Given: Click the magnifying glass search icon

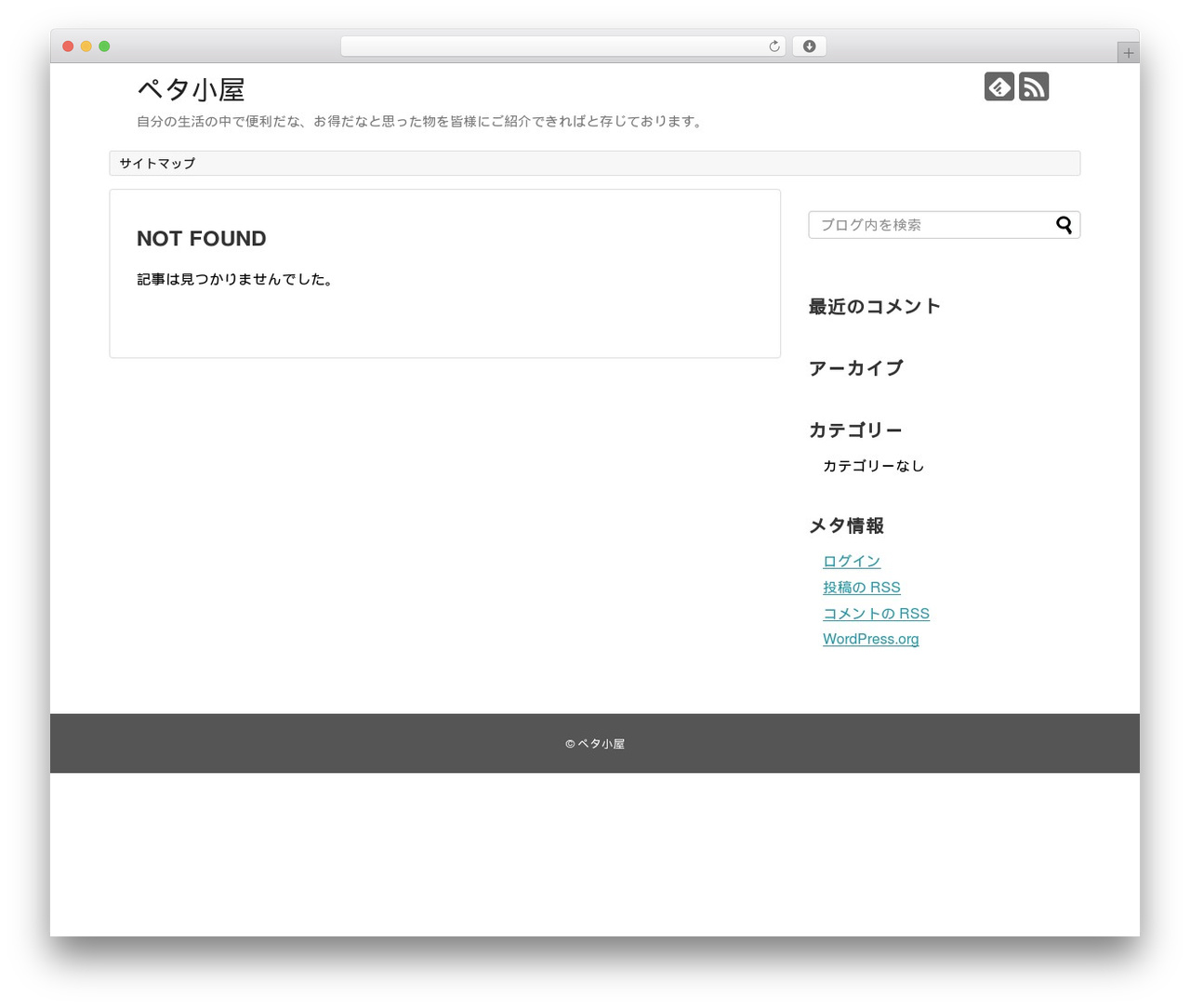Looking at the screenshot, I should (x=1064, y=225).
